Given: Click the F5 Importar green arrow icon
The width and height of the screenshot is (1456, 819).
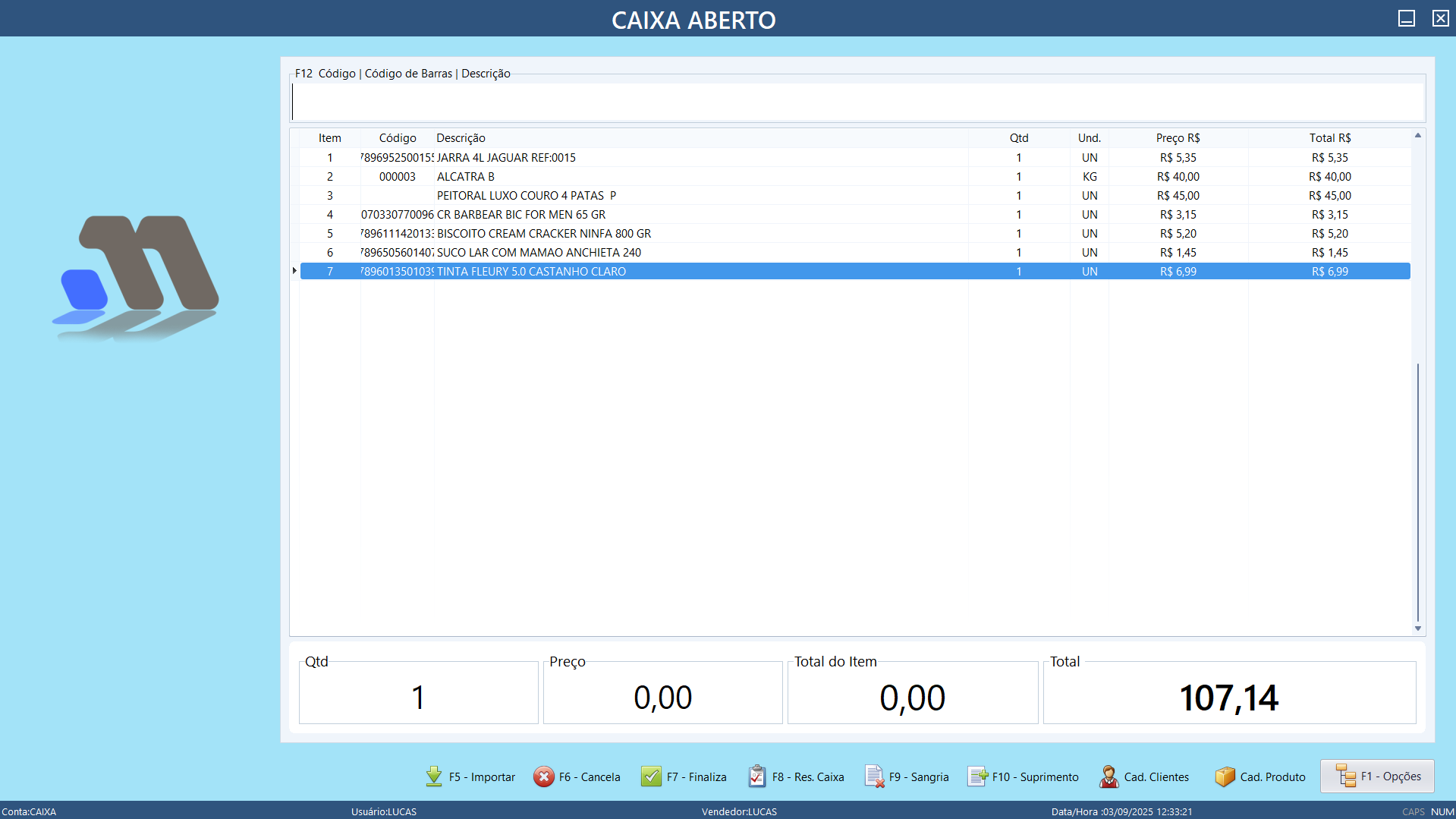Looking at the screenshot, I should point(434,776).
